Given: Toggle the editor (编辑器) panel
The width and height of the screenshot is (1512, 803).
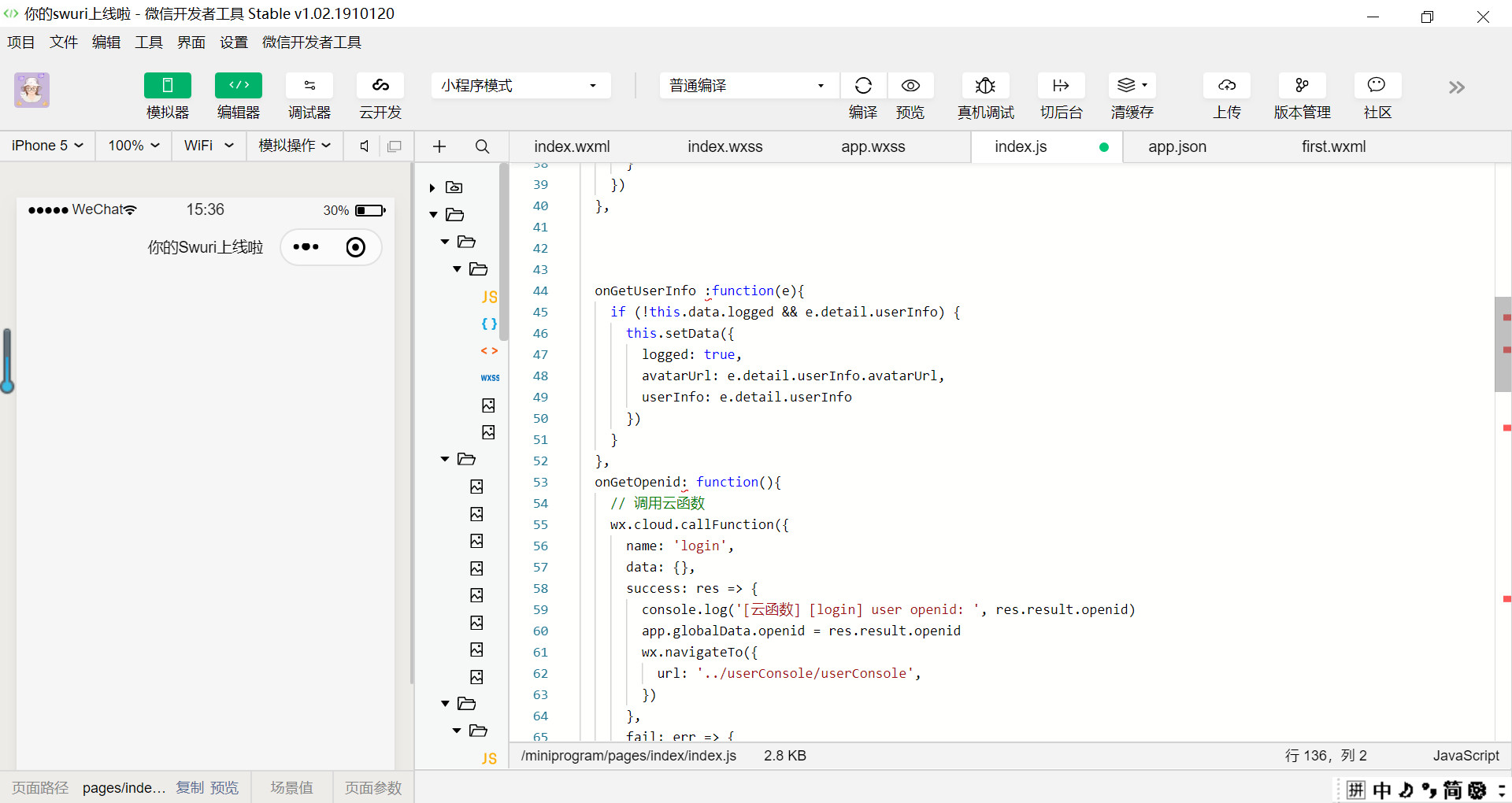Looking at the screenshot, I should pyautogui.click(x=239, y=86).
